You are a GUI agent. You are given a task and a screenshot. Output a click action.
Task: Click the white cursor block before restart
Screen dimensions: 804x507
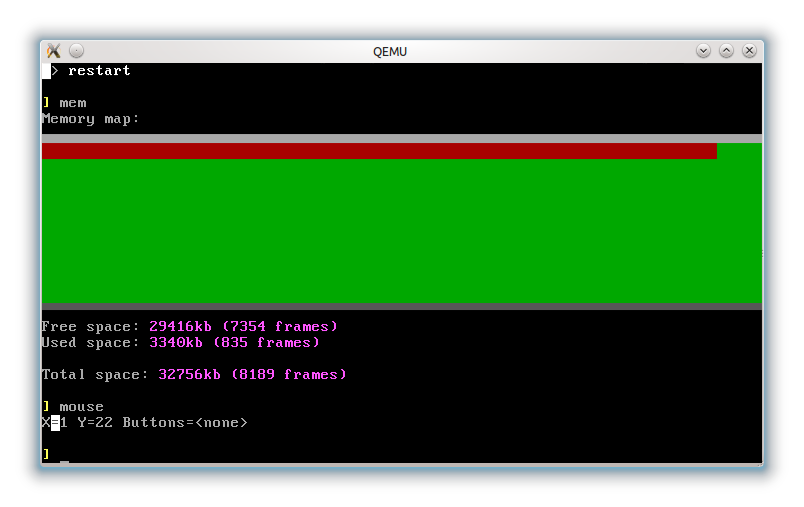point(46,71)
